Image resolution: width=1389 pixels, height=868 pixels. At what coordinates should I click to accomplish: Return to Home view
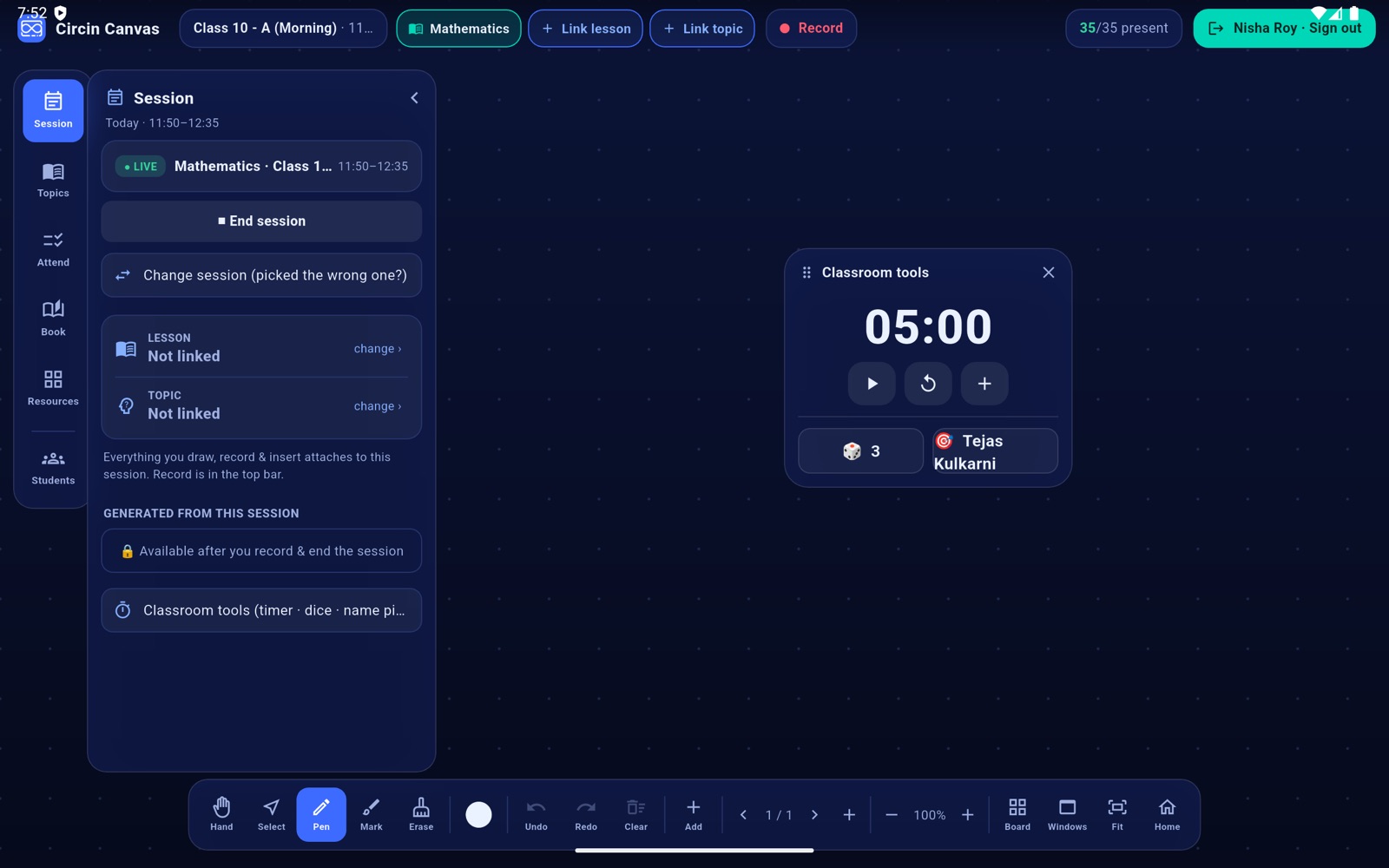coord(1167,814)
